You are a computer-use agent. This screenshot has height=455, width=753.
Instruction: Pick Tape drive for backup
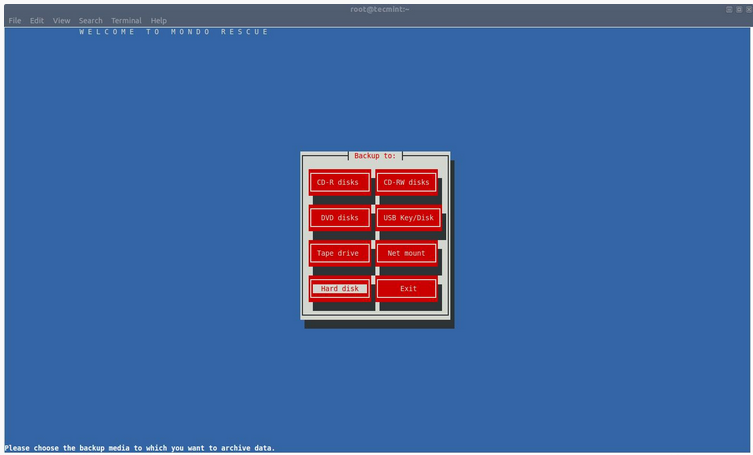coord(340,253)
